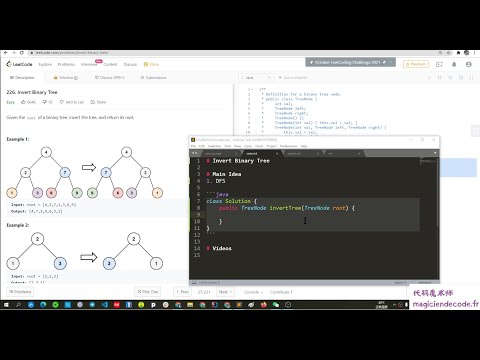
Task: Click the Sublime Text minimap
Action: click(428, 162)
